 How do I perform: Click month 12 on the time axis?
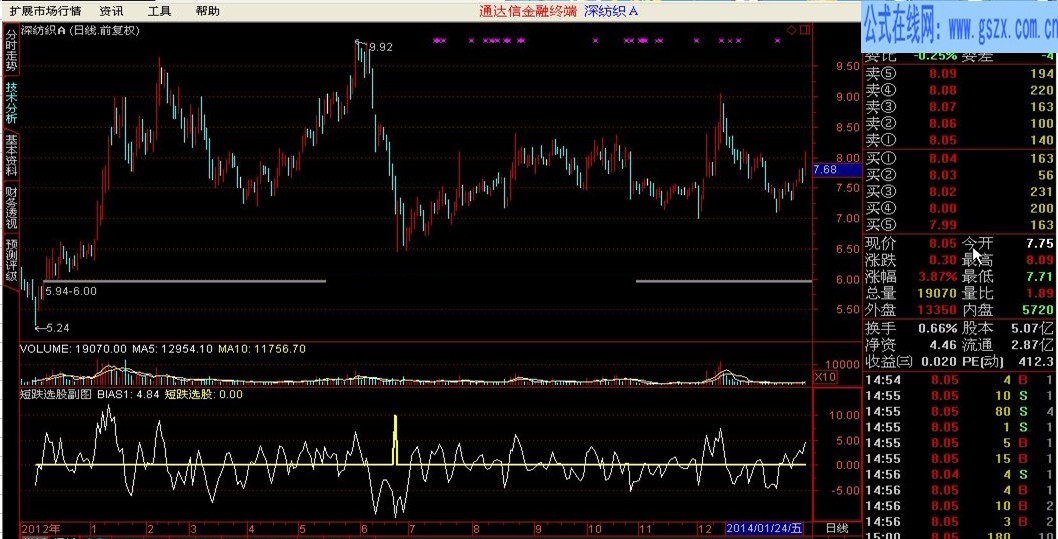pos(706,528)
